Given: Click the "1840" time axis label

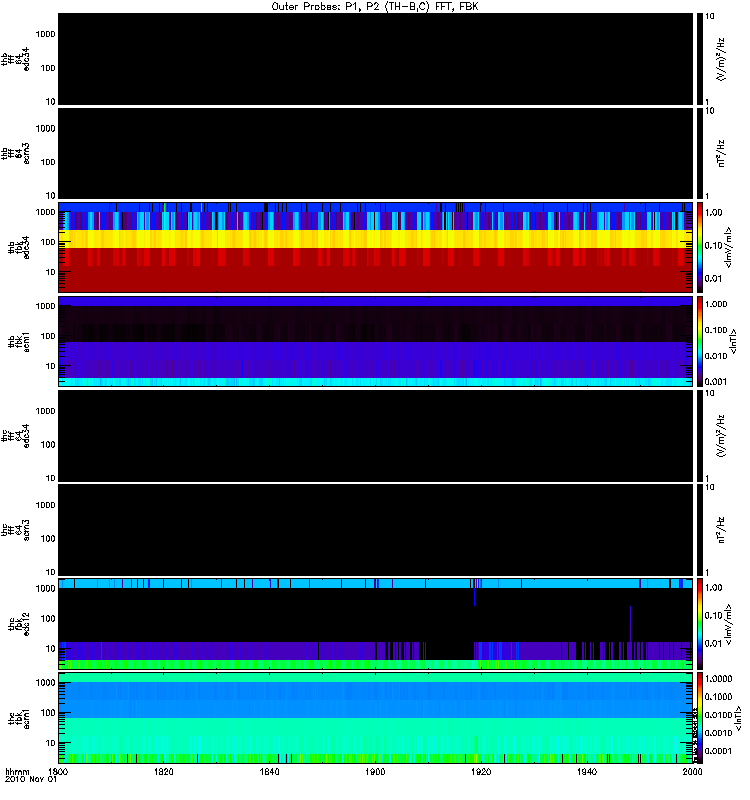Looking at the screenshot, I should [x=269, y=771].
